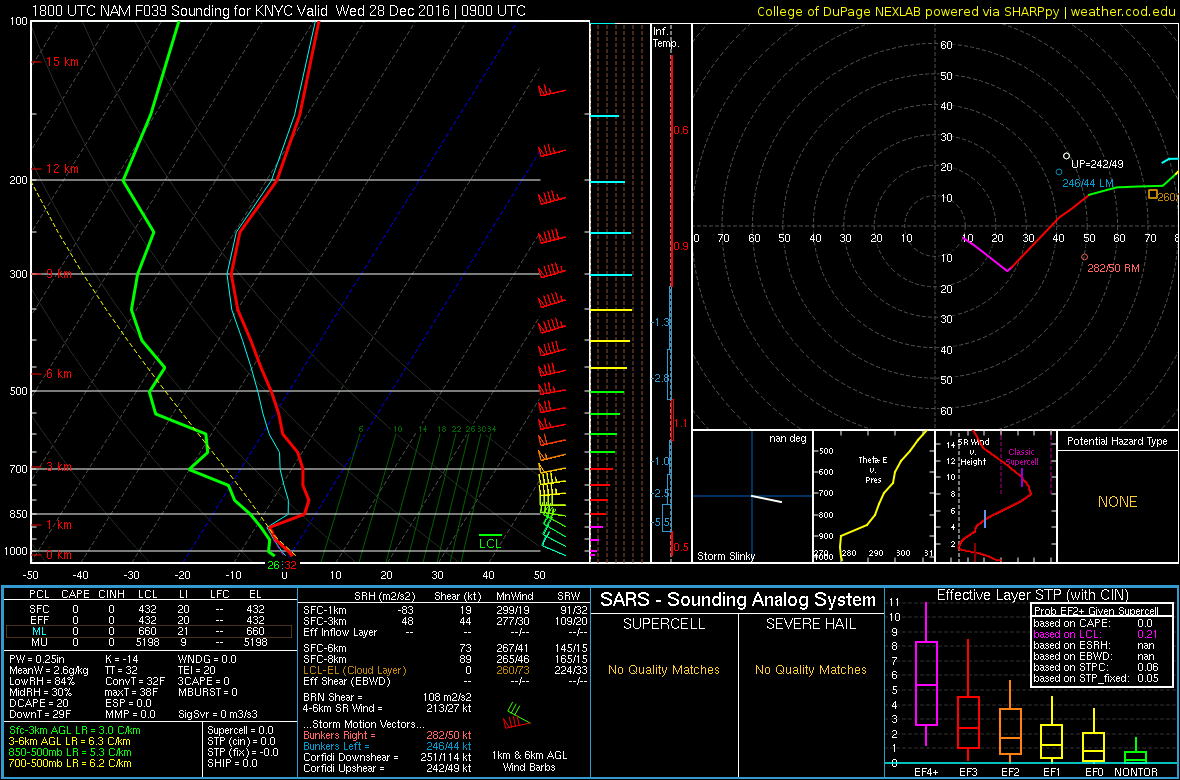Click the NONE potential hazard type label
Screen dimensions: 1180x780
click(1117, 502)
